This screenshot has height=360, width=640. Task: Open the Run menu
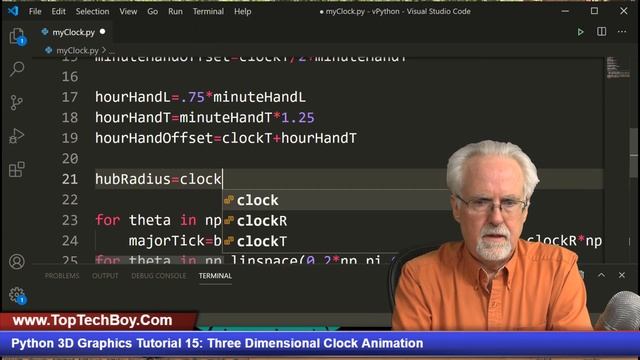(x=176, y=11)
